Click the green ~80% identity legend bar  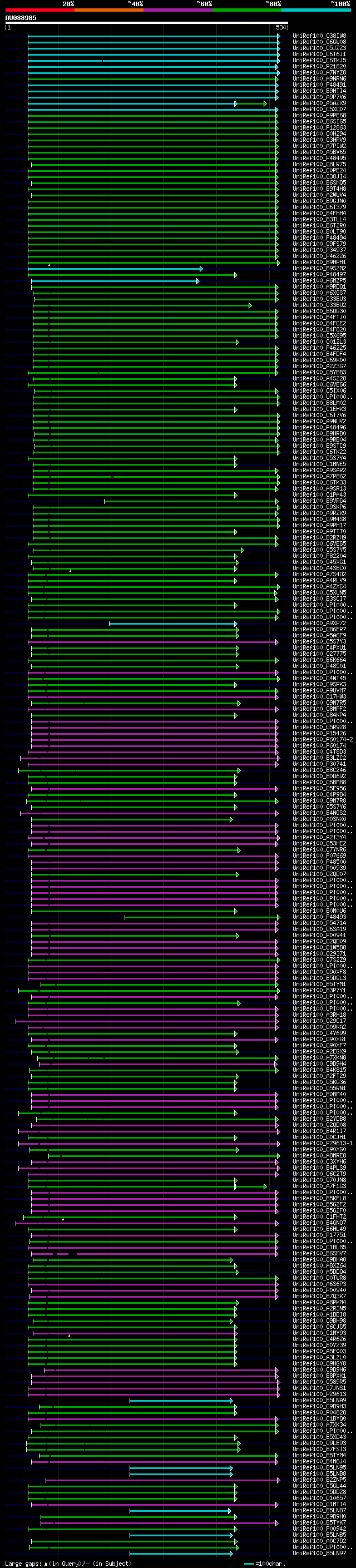[x=247, y=10]
